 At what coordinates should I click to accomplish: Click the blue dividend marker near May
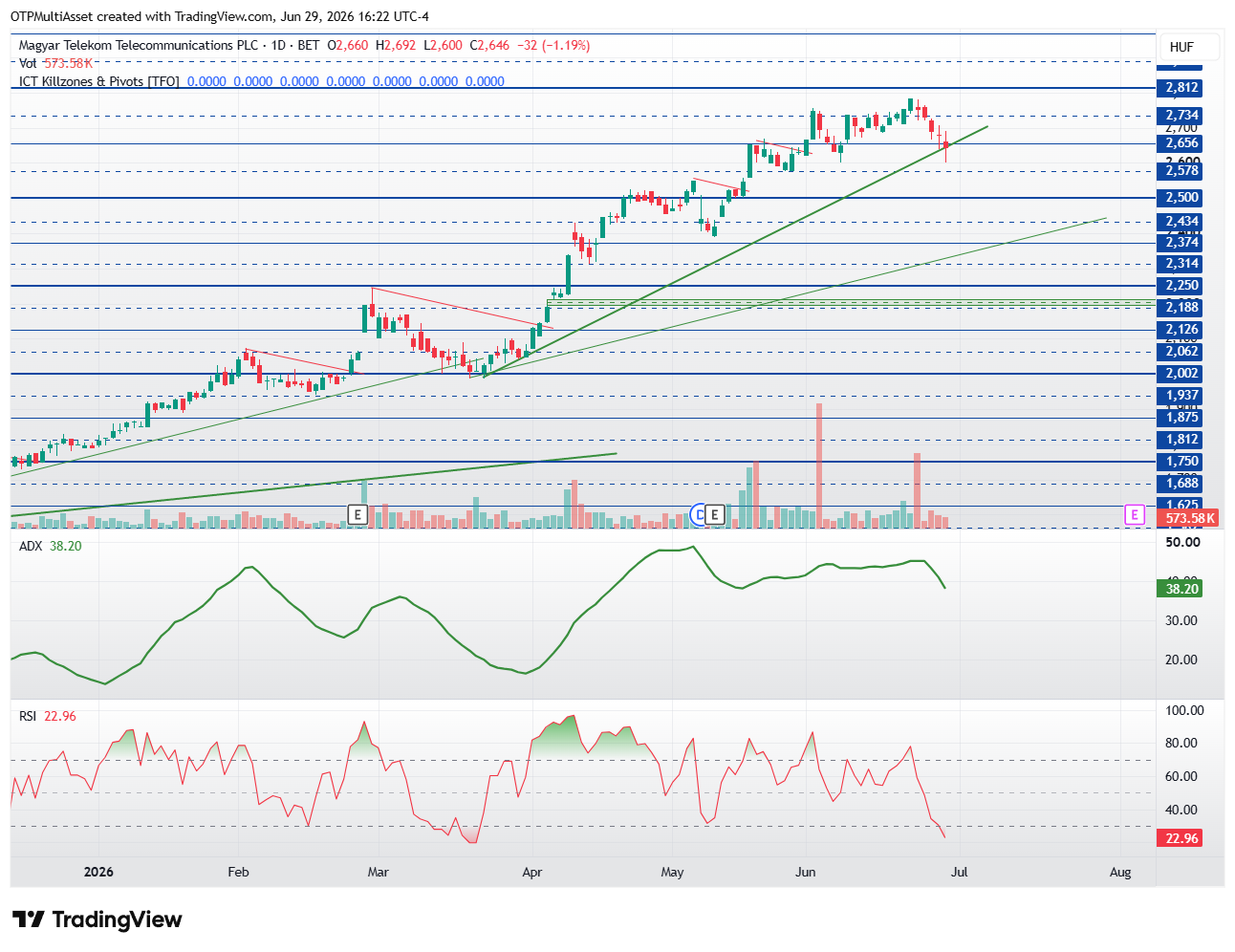pyautogui.click(x=699, y=515)
